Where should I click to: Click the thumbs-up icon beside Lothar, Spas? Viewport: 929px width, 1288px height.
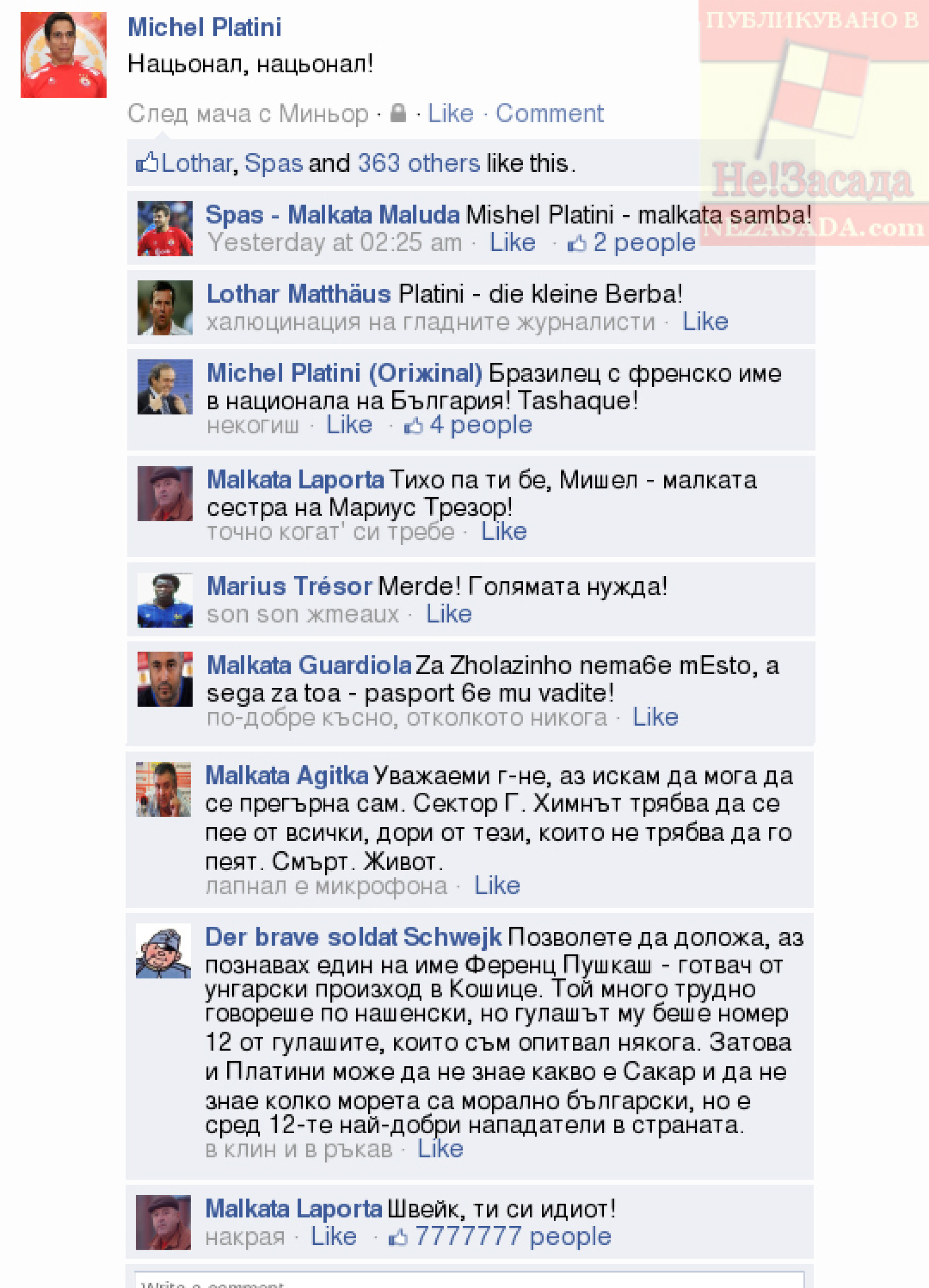point(147,163)
